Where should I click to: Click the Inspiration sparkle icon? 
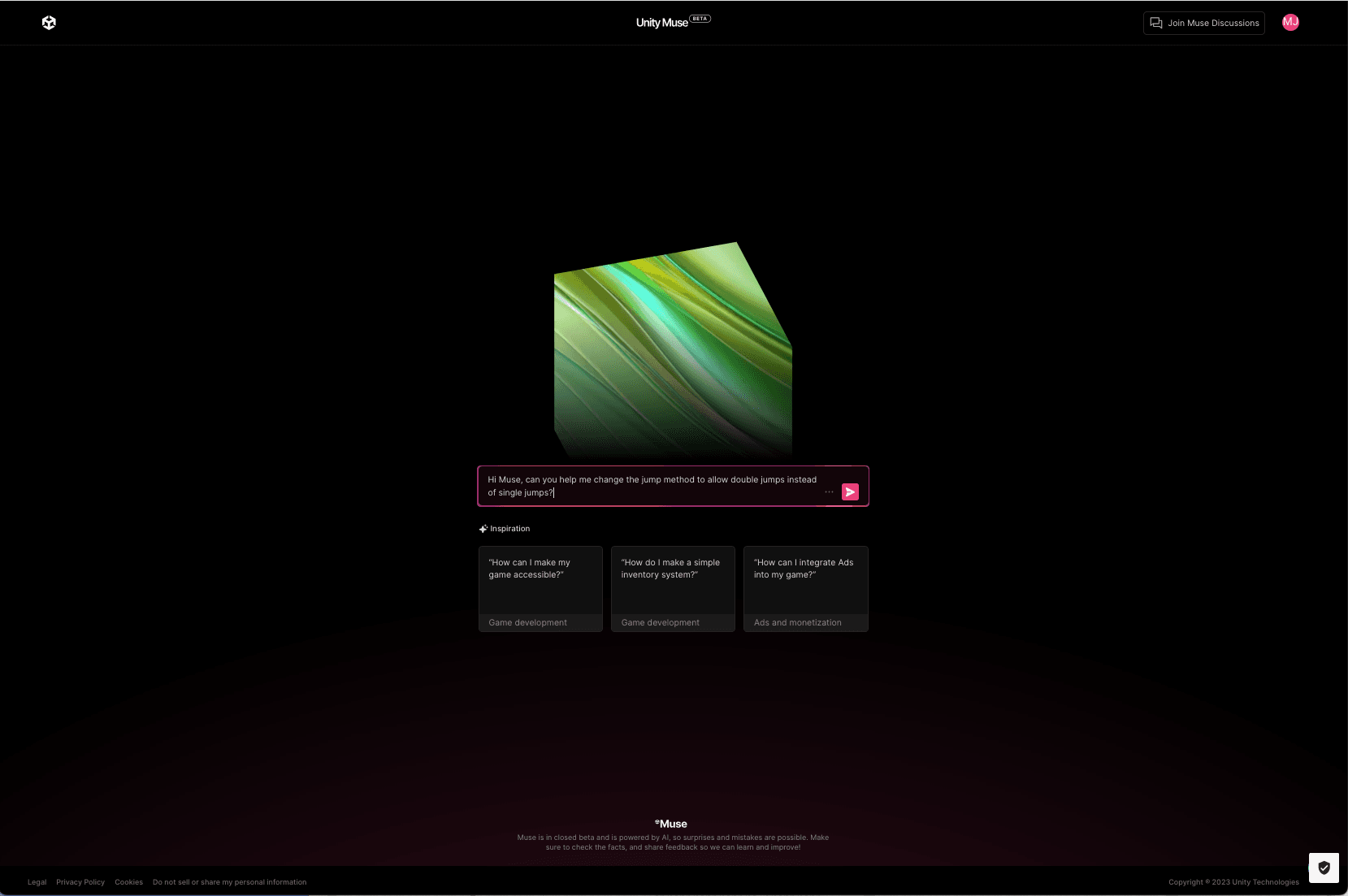click(483, 529)
